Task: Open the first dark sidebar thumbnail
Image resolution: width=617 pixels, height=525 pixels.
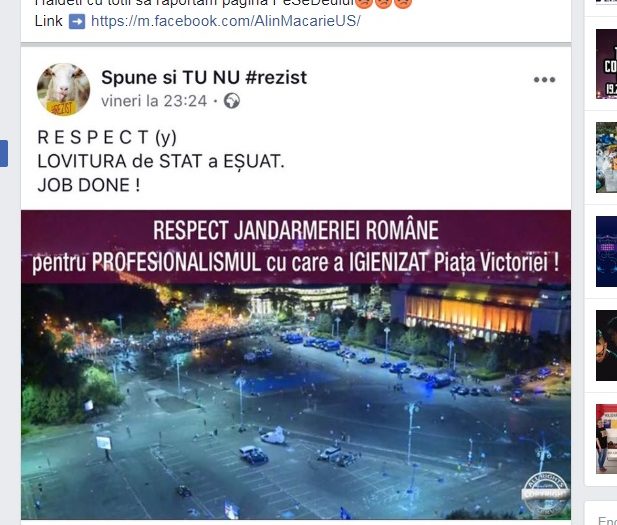Action: coord(606,64)
